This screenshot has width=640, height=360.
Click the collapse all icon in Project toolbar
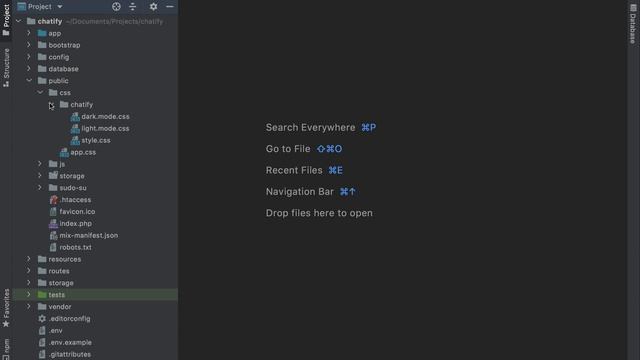(133, 7)
